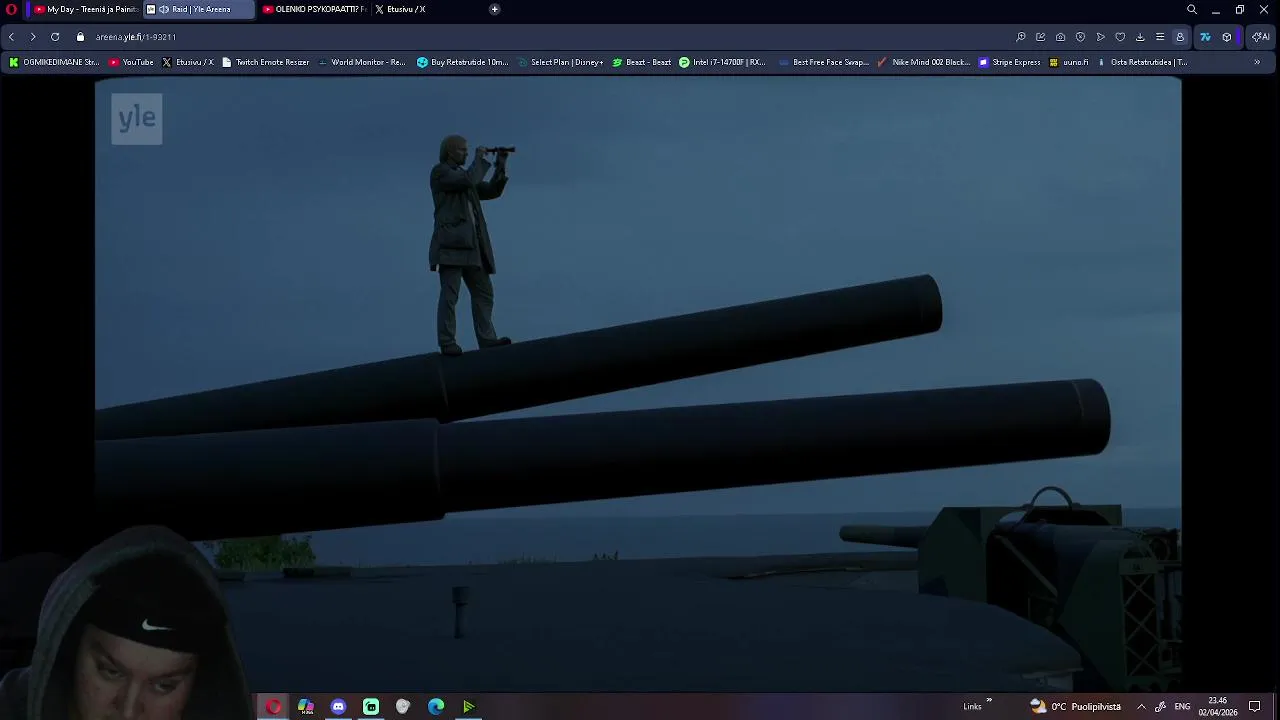Open the extensions cube icon
Screen dimensions: 1280x720
(x=1227, y=37)
